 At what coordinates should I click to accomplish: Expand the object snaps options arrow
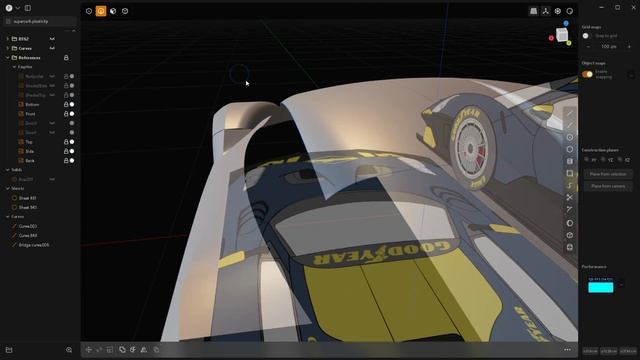coord(631,76)
